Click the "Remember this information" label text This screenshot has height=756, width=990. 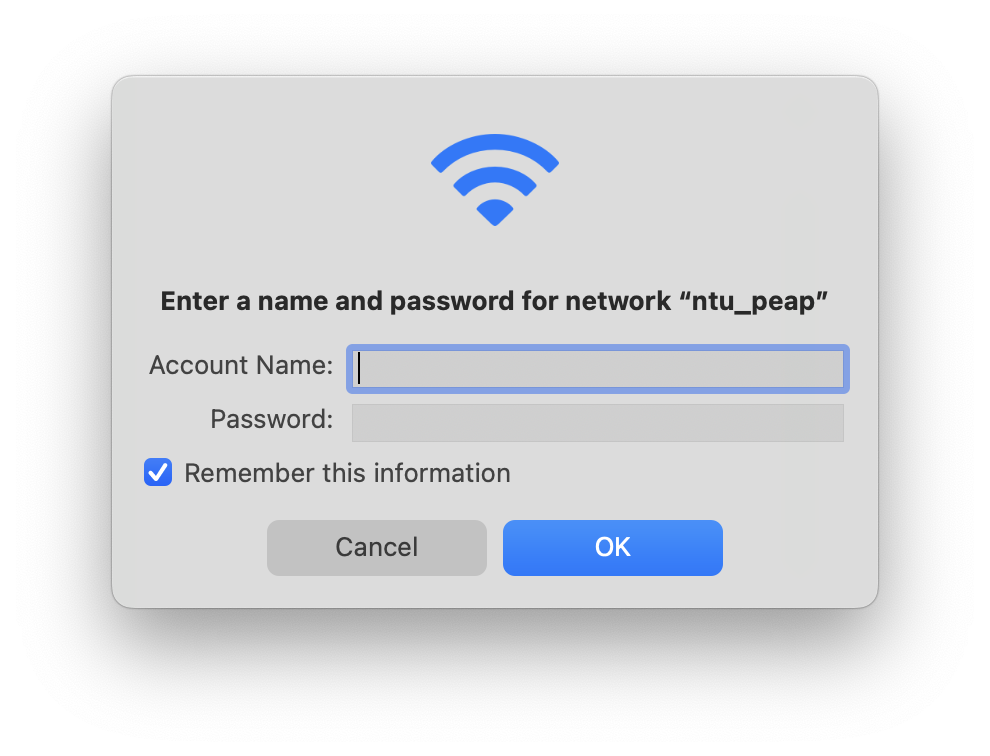[x=347, y=473]
